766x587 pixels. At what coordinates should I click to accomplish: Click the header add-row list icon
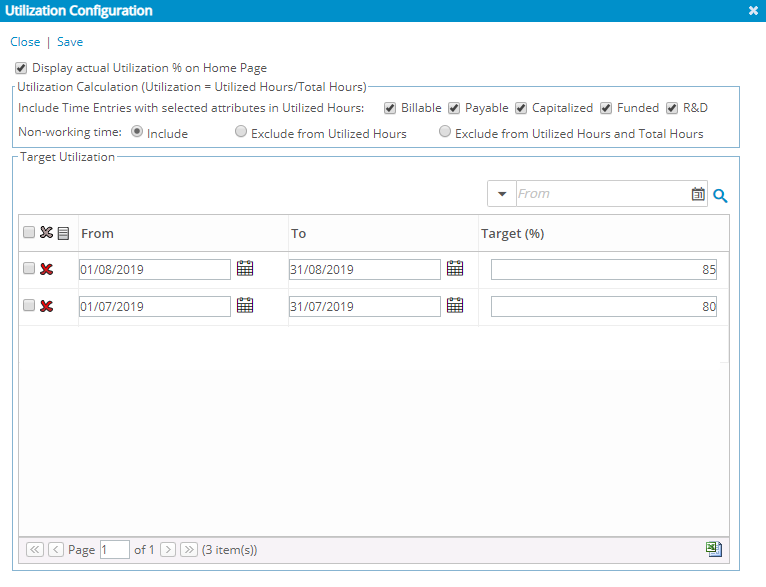[64, 233]
